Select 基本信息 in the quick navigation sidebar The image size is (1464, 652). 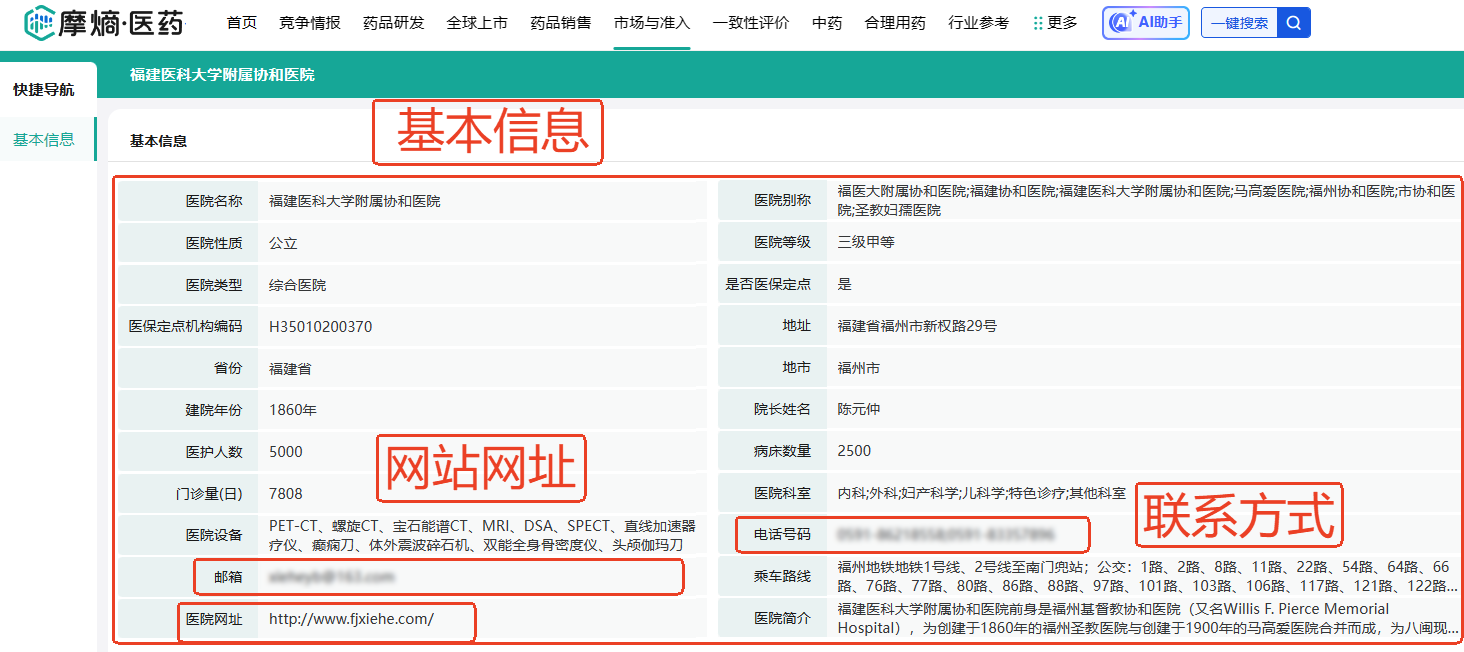click(44, 139)
